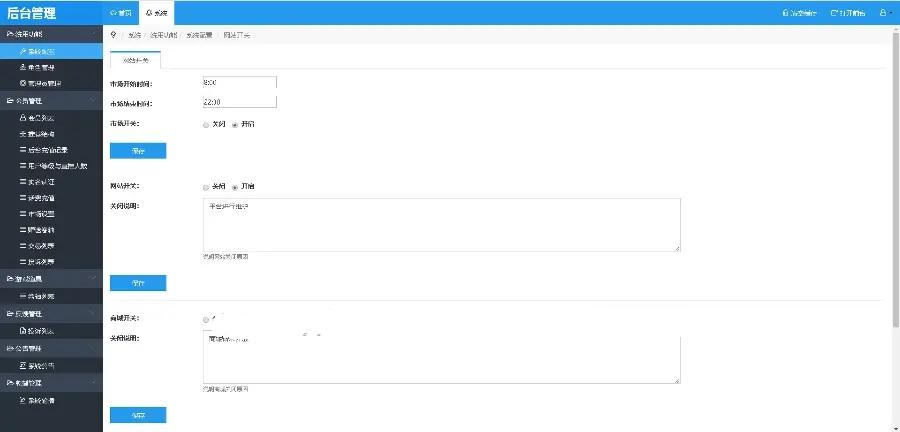Click the folder icon of the 公告管理 group
Viewport: 900px width, 432px height.
pos(10,348)
